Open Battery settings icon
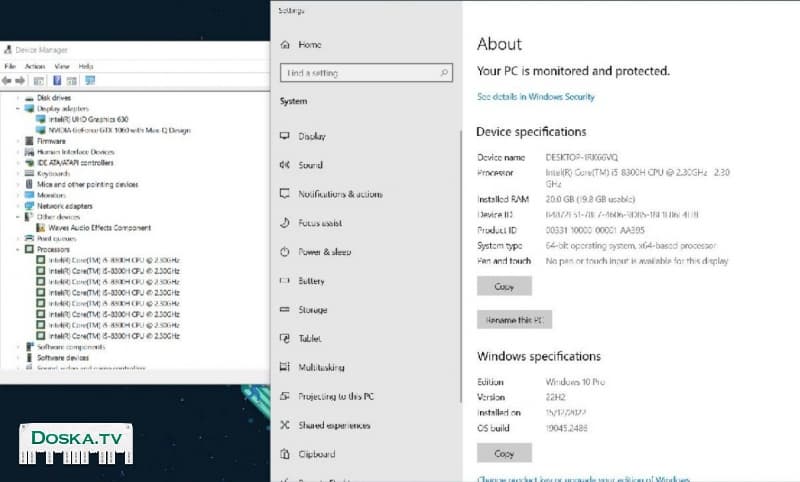This screenshot has width=800, height=482. pyautogui.click(x=285, y=281)
